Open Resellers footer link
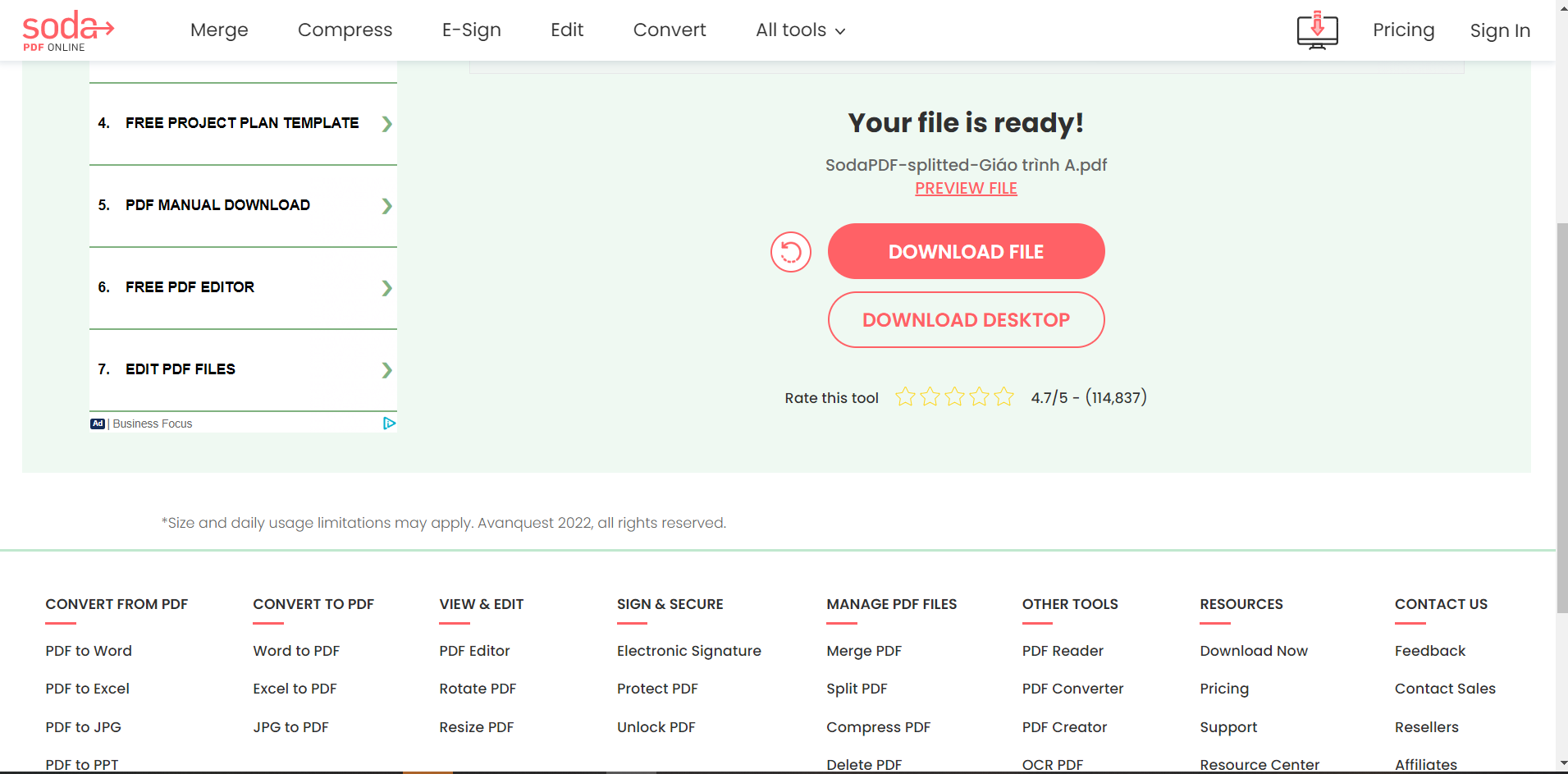The image size is (1568, 774). [x=1426, y=727]
